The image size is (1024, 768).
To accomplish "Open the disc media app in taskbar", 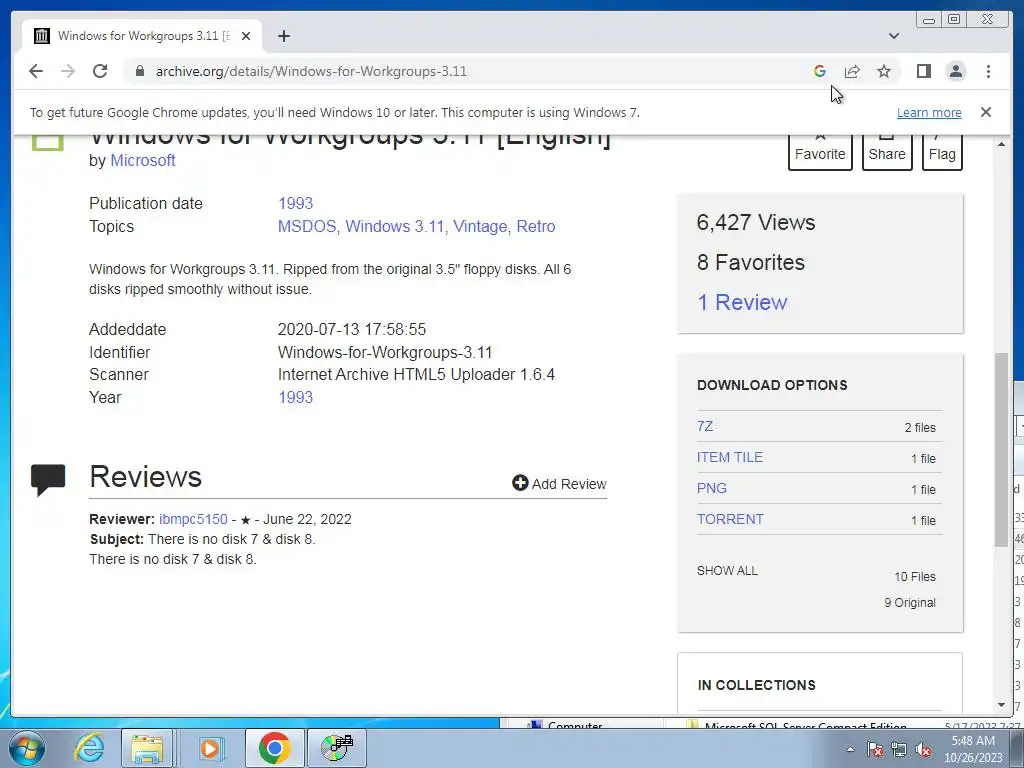I will (338, 748).
